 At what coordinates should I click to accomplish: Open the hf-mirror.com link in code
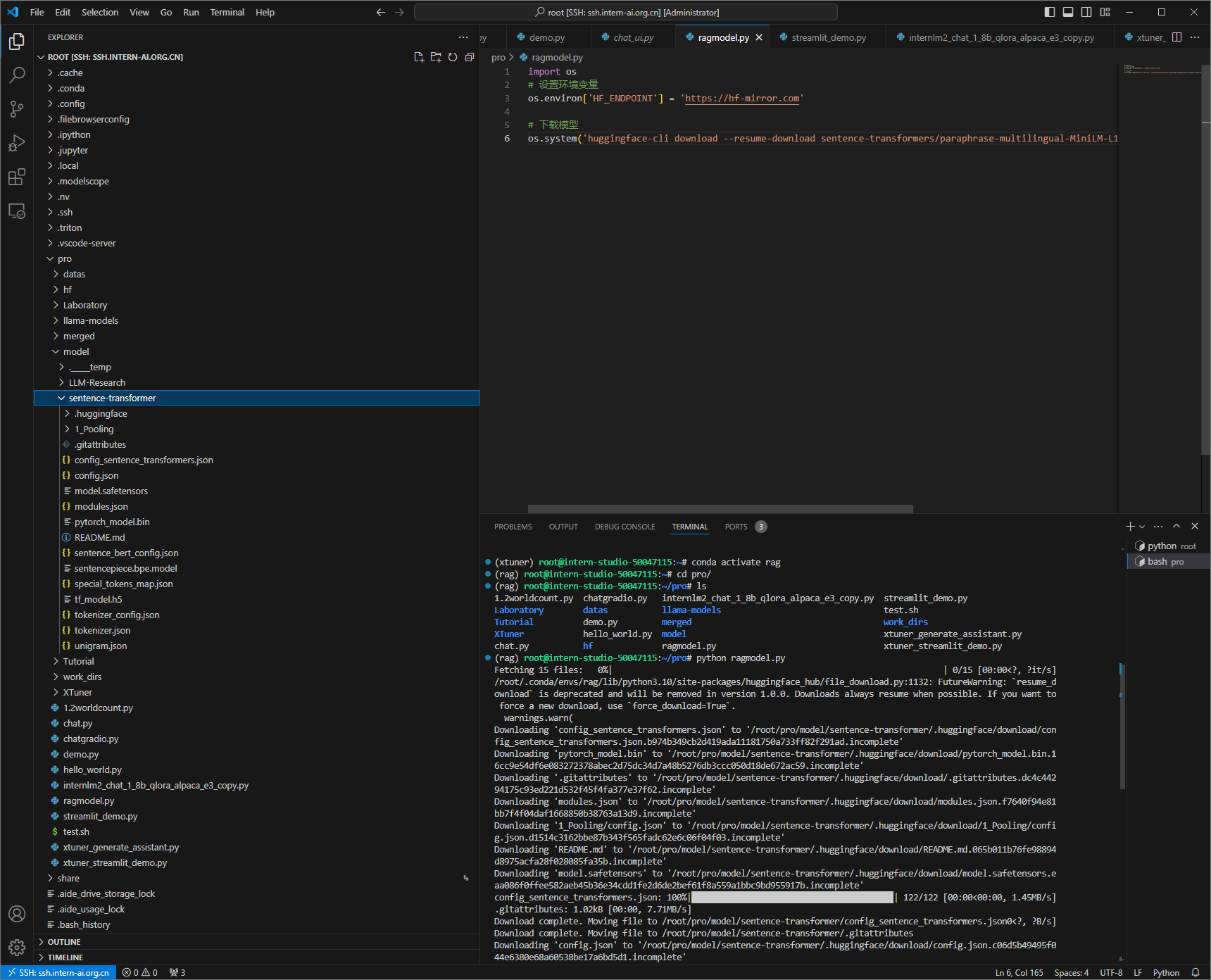pos(742,99)
